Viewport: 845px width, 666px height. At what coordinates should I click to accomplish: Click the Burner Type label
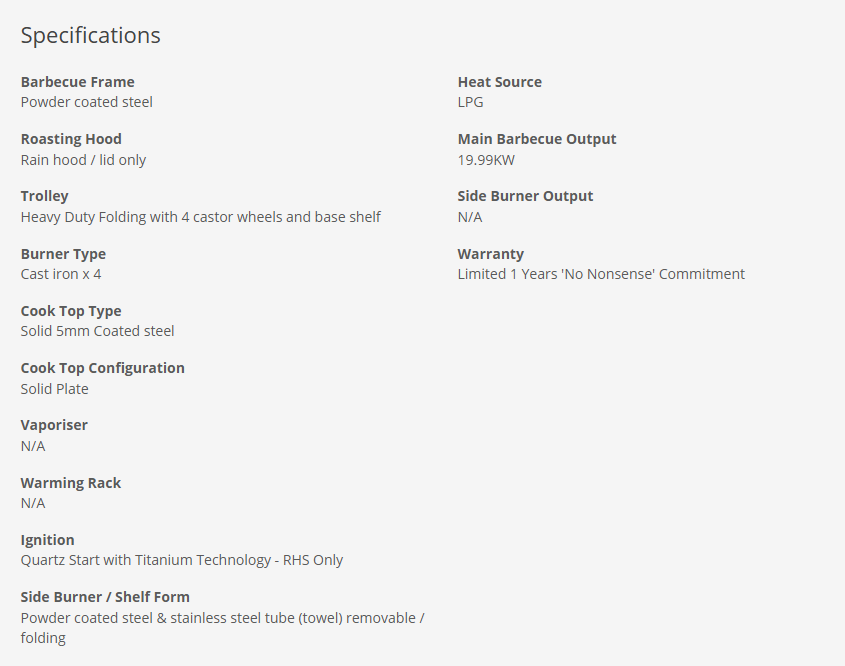pyautogui.click(x=63, y=254)
